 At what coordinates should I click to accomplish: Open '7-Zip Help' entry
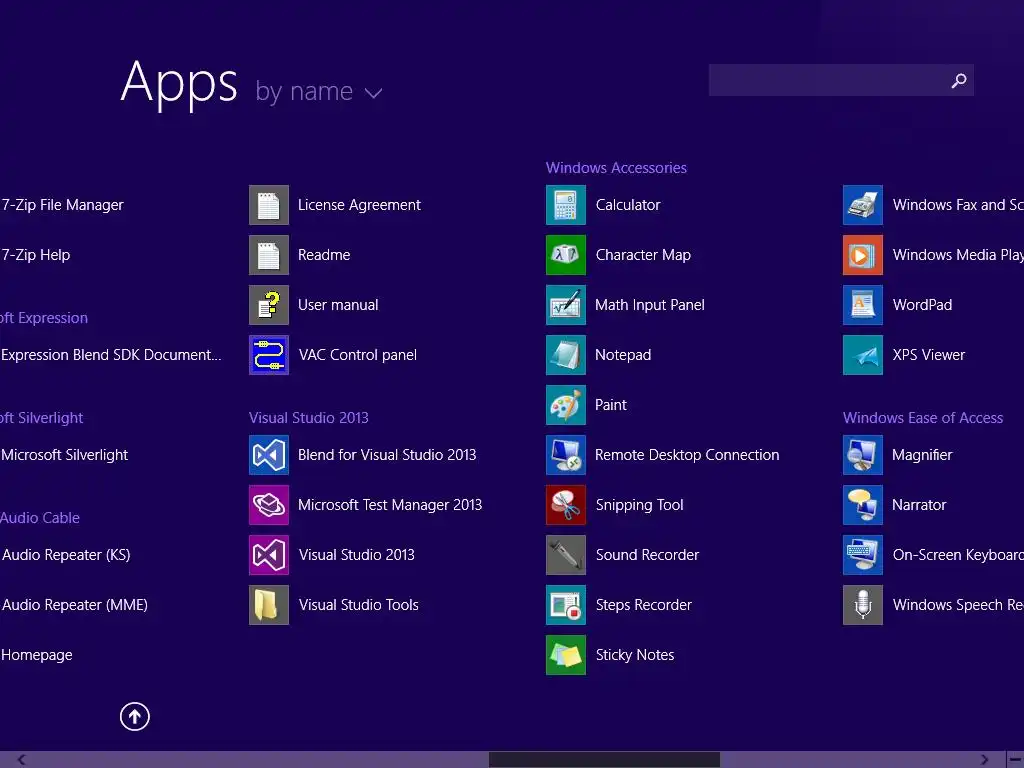pyautogui.click(x=35, y=255)
